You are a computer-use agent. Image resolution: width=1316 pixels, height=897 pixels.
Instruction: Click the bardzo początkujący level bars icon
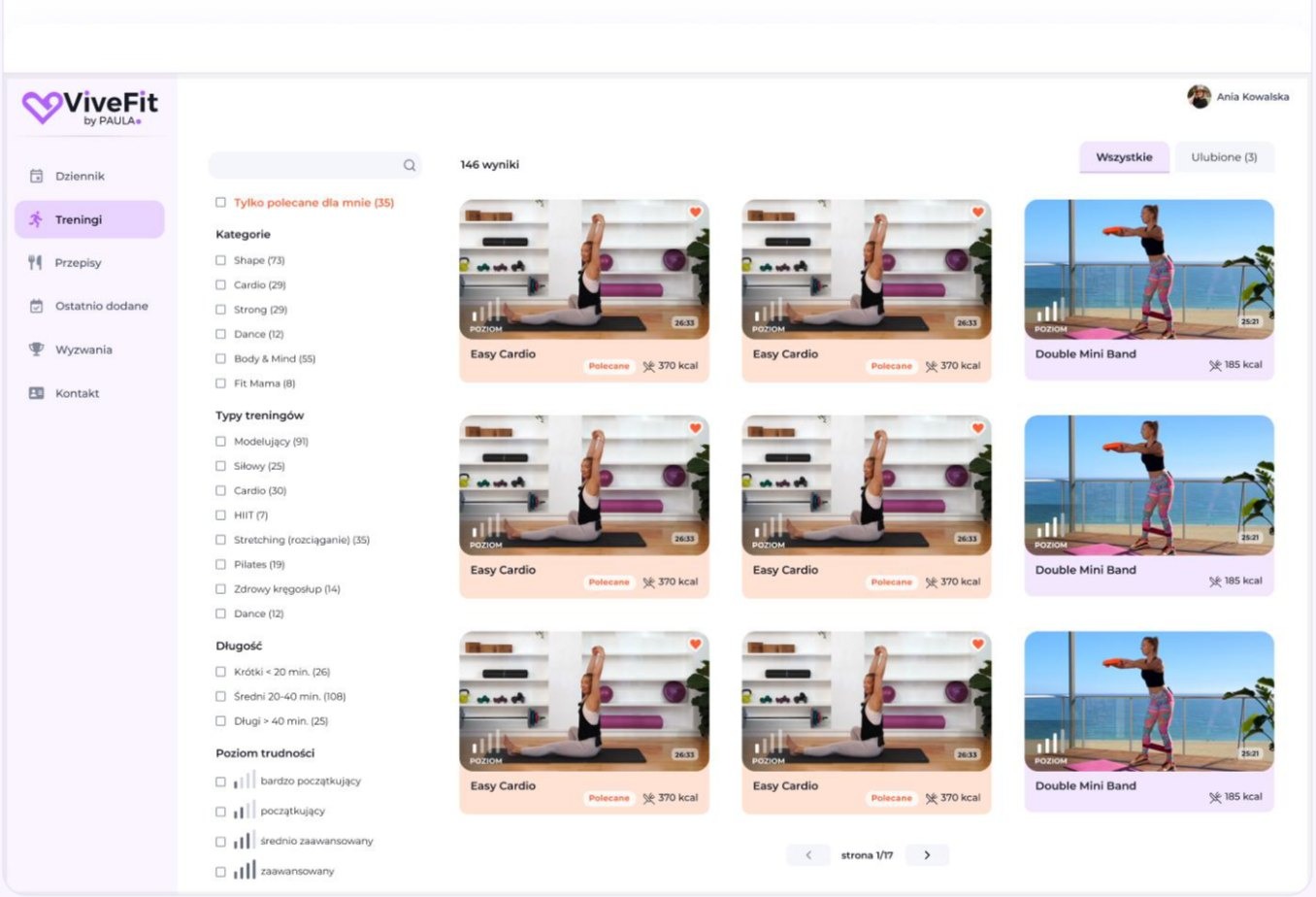tap(244, 780)
